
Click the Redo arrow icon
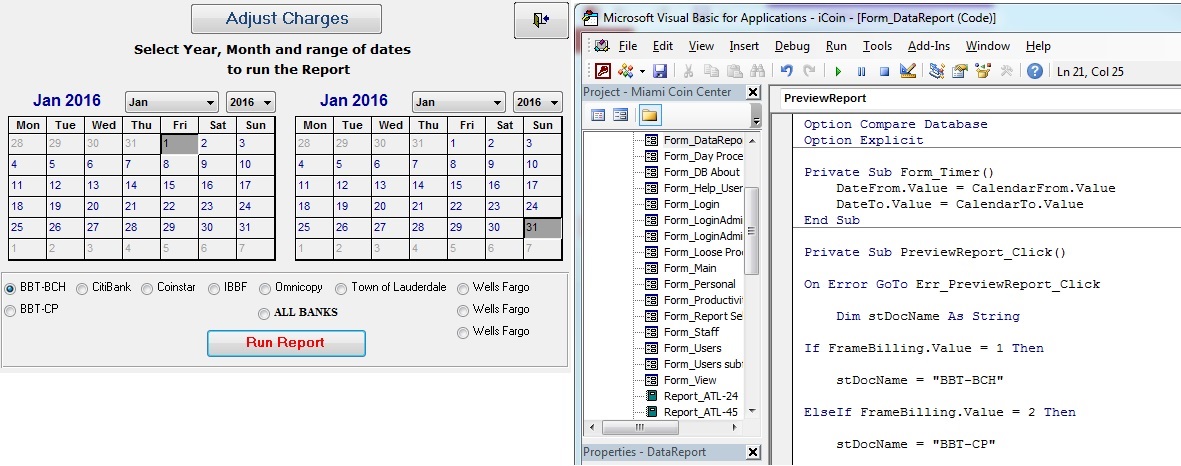(809, 71)
